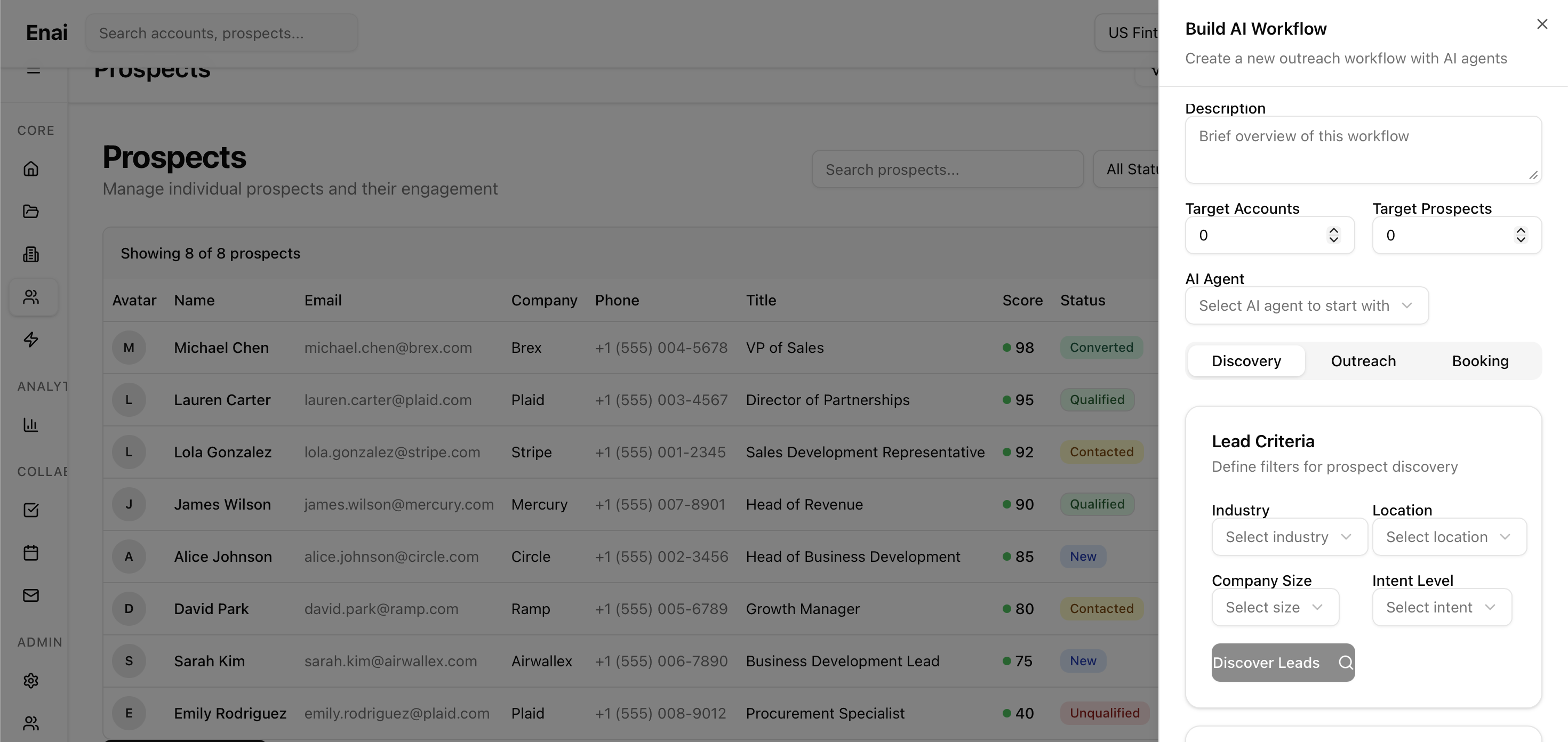Click the Target Accounts number stepper arrows
This screenshot has height=742, width=1568.
(1333, 236)
